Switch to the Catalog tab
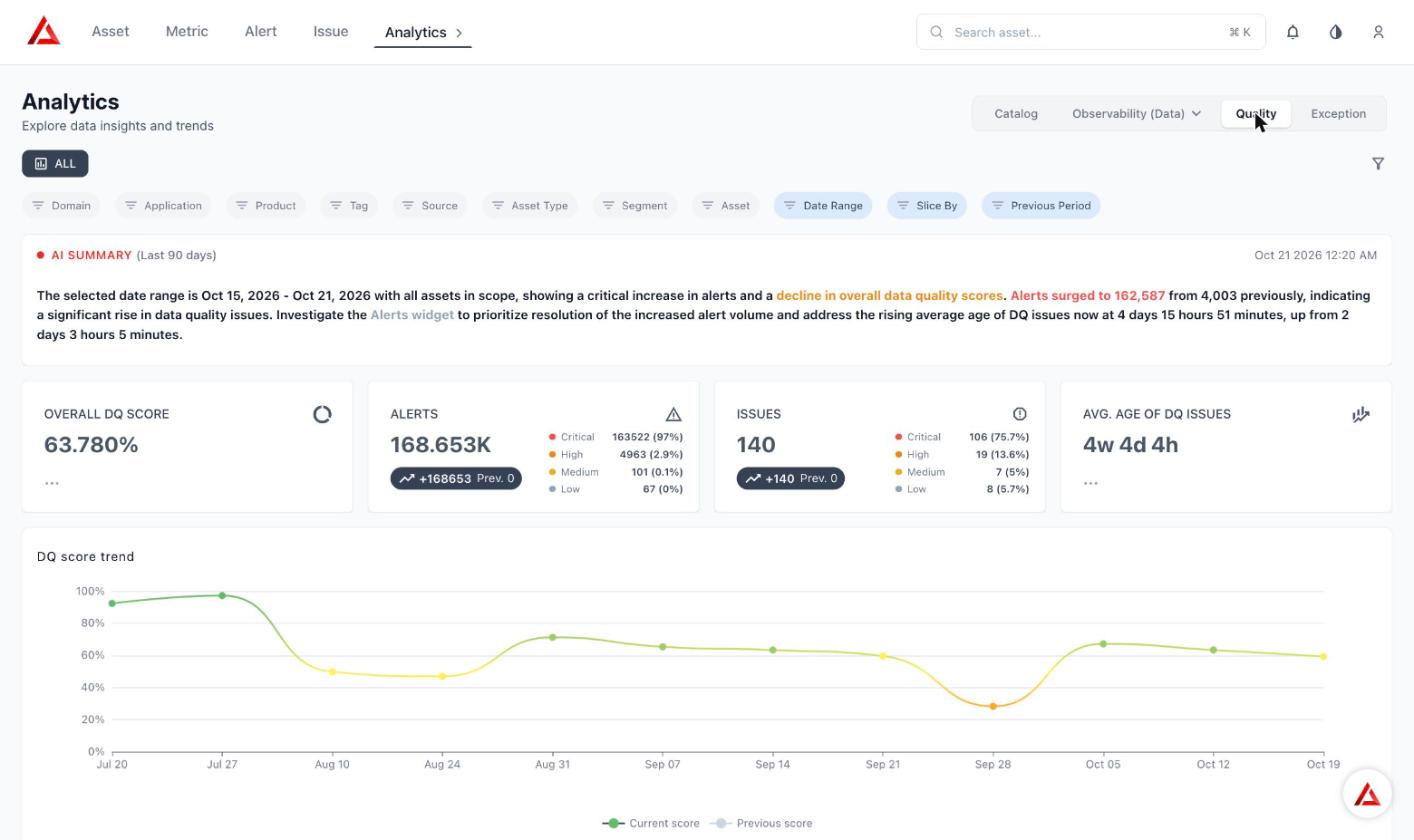 point(1016,113)
